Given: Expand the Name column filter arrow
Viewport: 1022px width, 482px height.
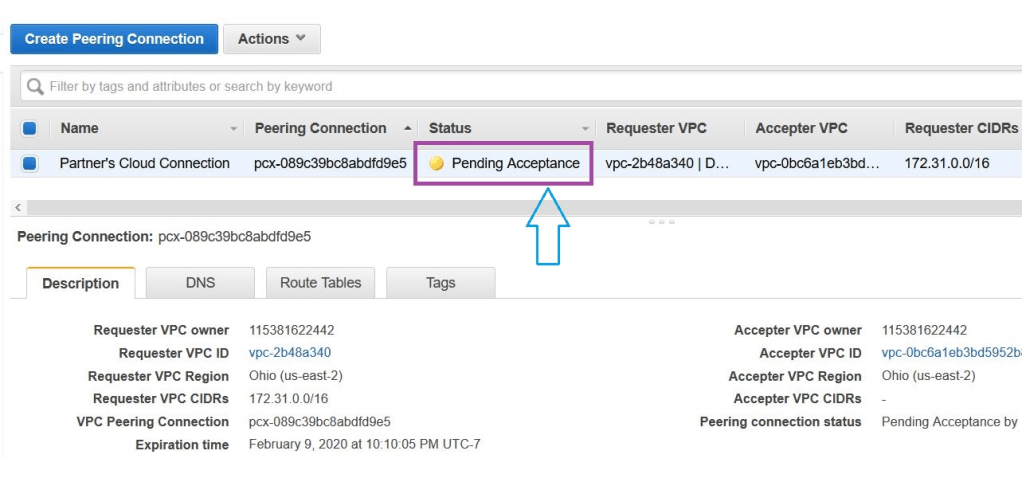Looking at the screenshot, I should pyautogui.click(x=234, y=129).
